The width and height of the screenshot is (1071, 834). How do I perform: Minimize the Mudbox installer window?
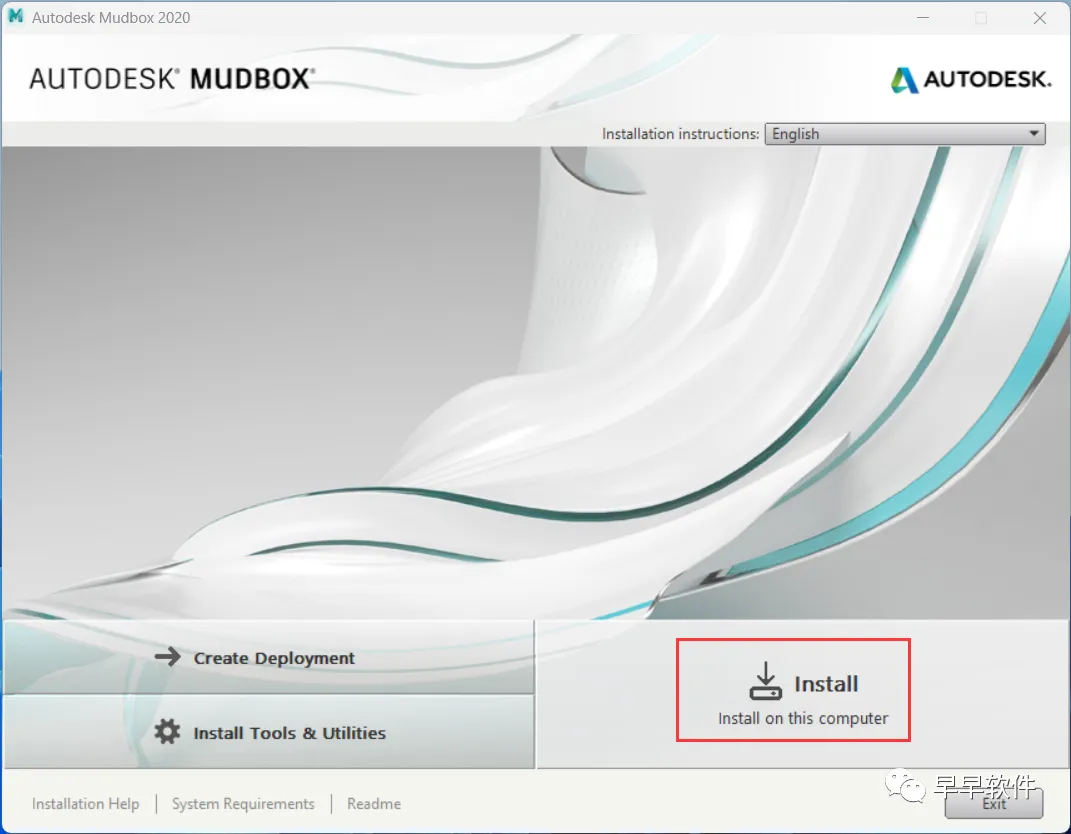pos(923,18)
